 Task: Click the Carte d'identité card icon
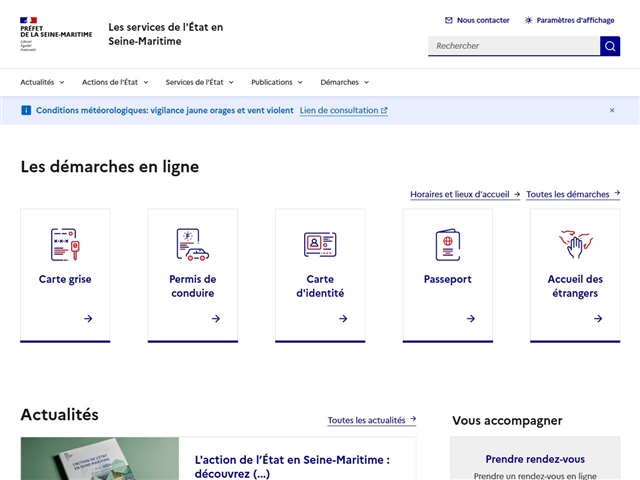[x=320, y=244]
